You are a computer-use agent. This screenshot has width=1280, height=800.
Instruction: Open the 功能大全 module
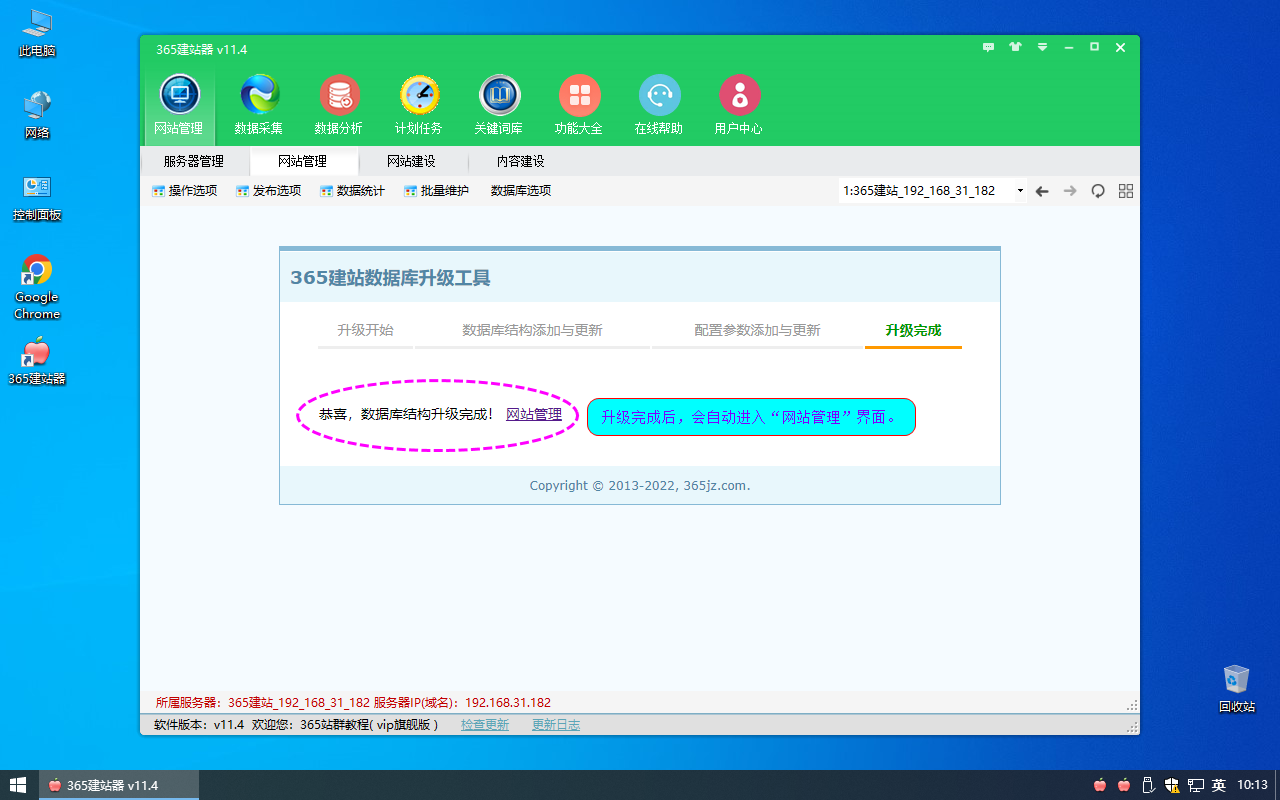(579, 105)
